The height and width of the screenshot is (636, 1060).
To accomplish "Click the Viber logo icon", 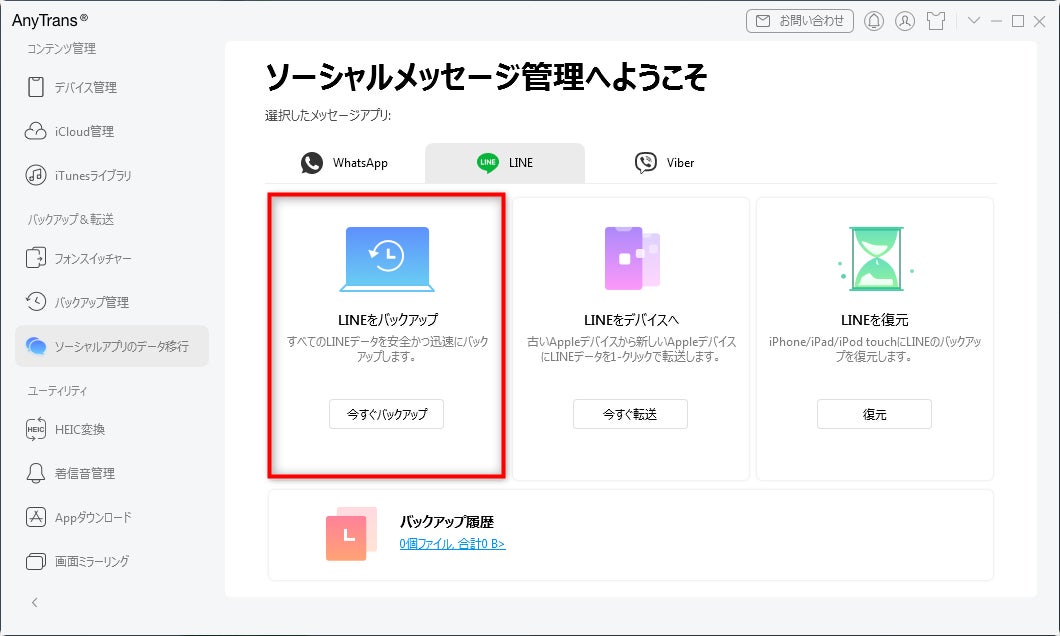I will point(646,163).
